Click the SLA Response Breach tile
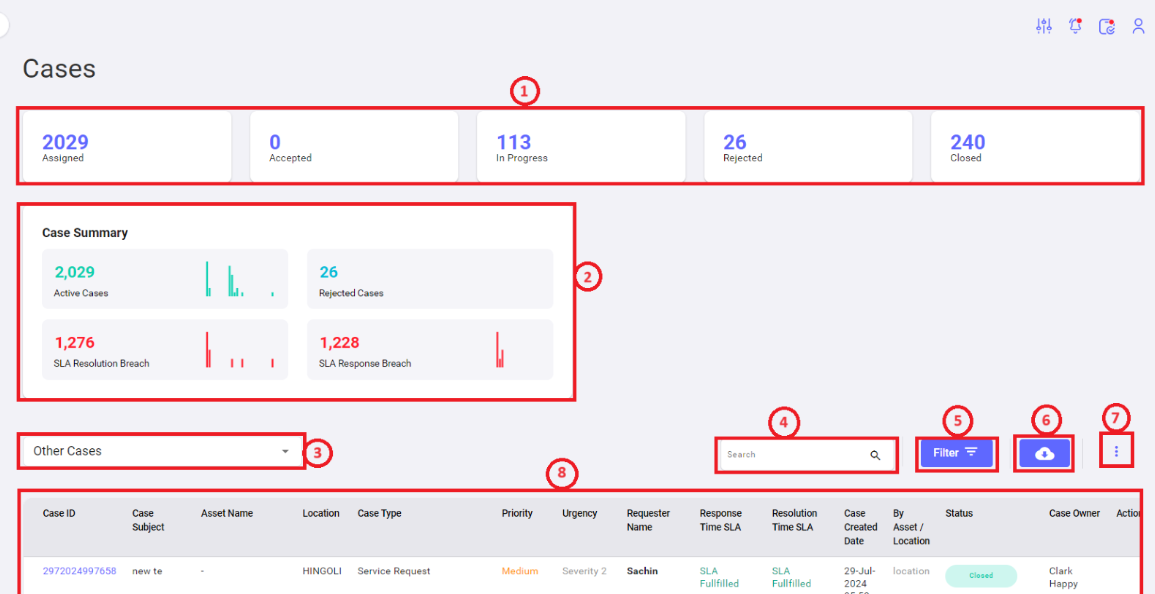The image size is (1155, 594). [429, 350]
